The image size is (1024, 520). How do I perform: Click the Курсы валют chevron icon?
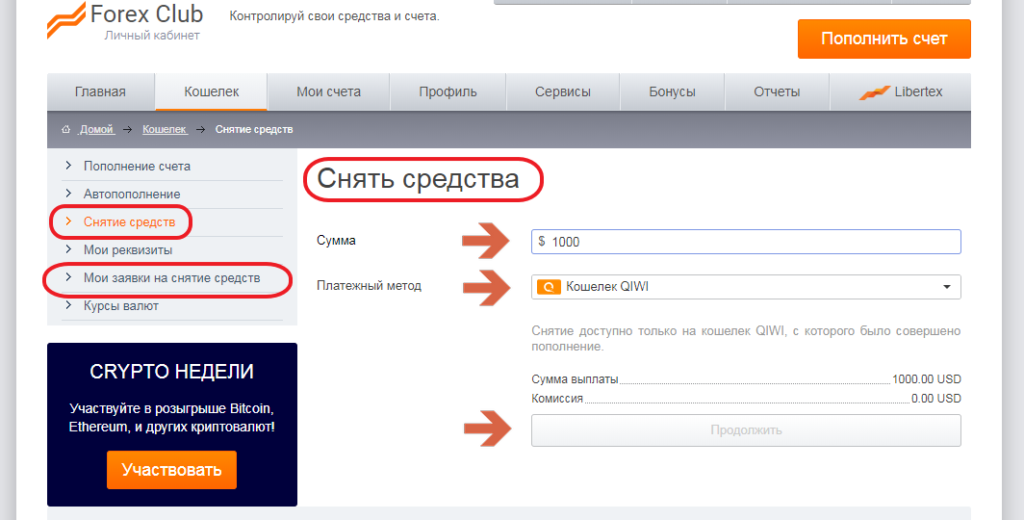pos(69,306)
